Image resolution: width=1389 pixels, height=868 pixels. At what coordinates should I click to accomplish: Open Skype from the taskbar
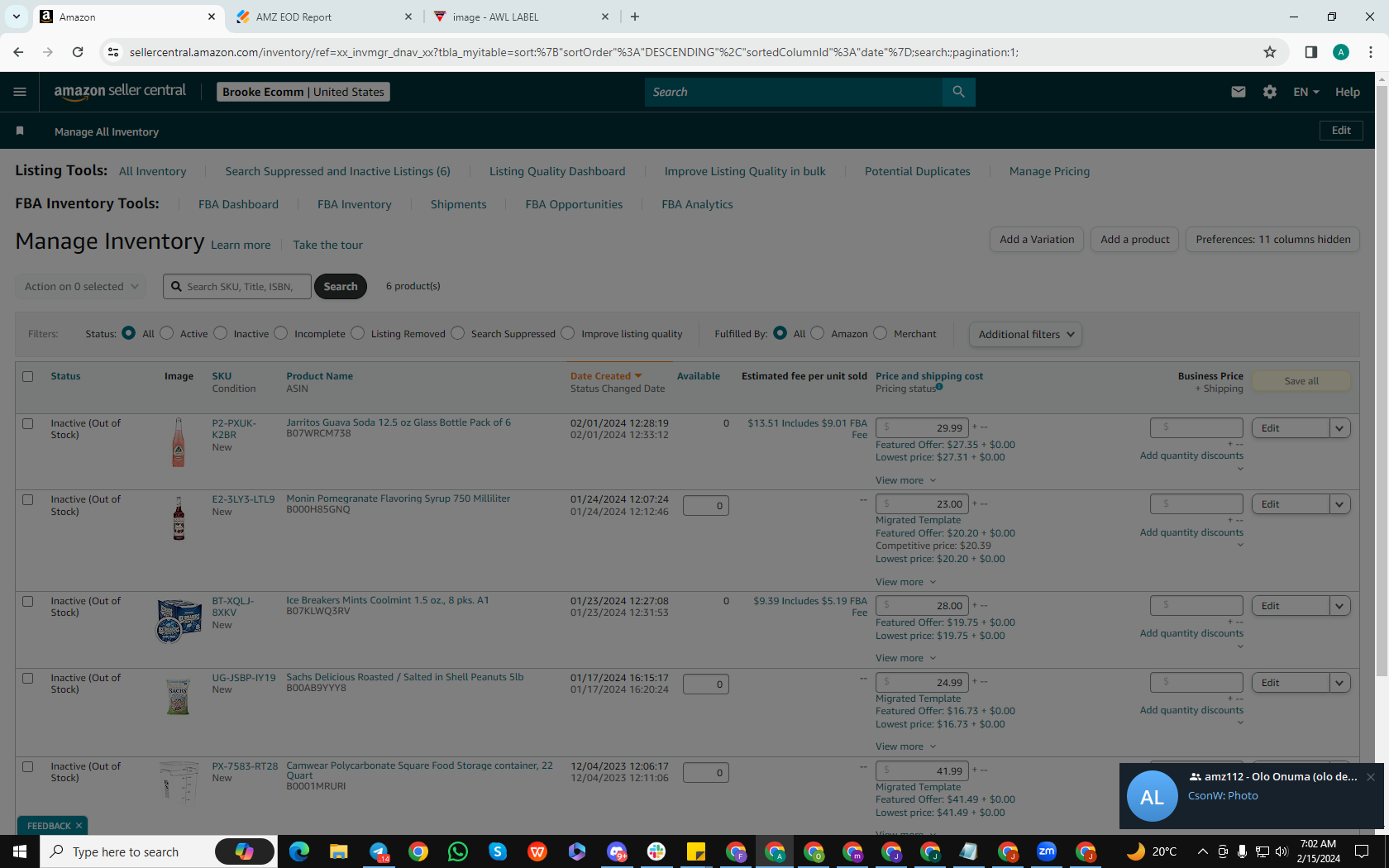tap(498, 851)
